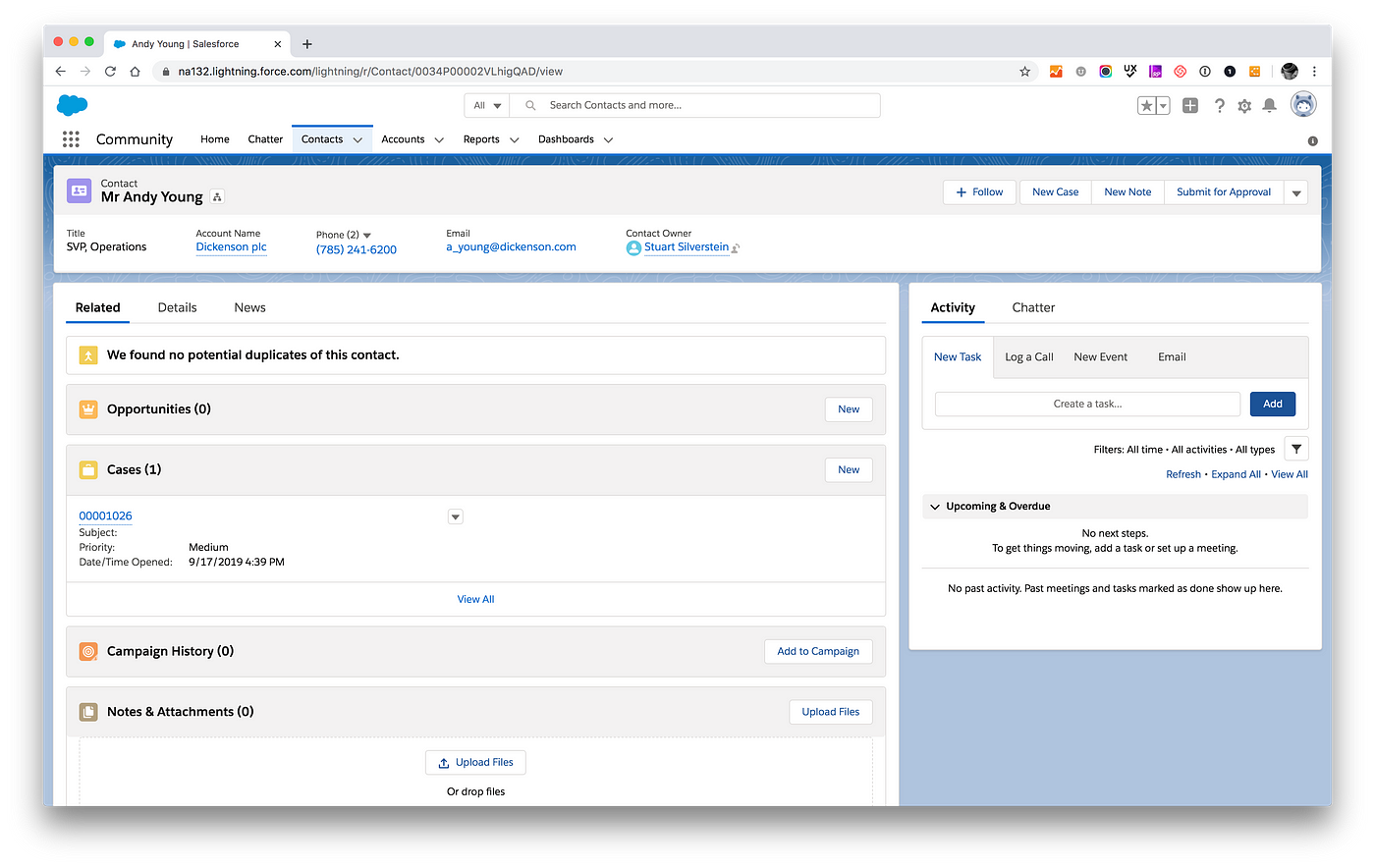The width and height of the screenshot is (1375, 868).
Task: Open a new browser tab
Action: [307, 44]
